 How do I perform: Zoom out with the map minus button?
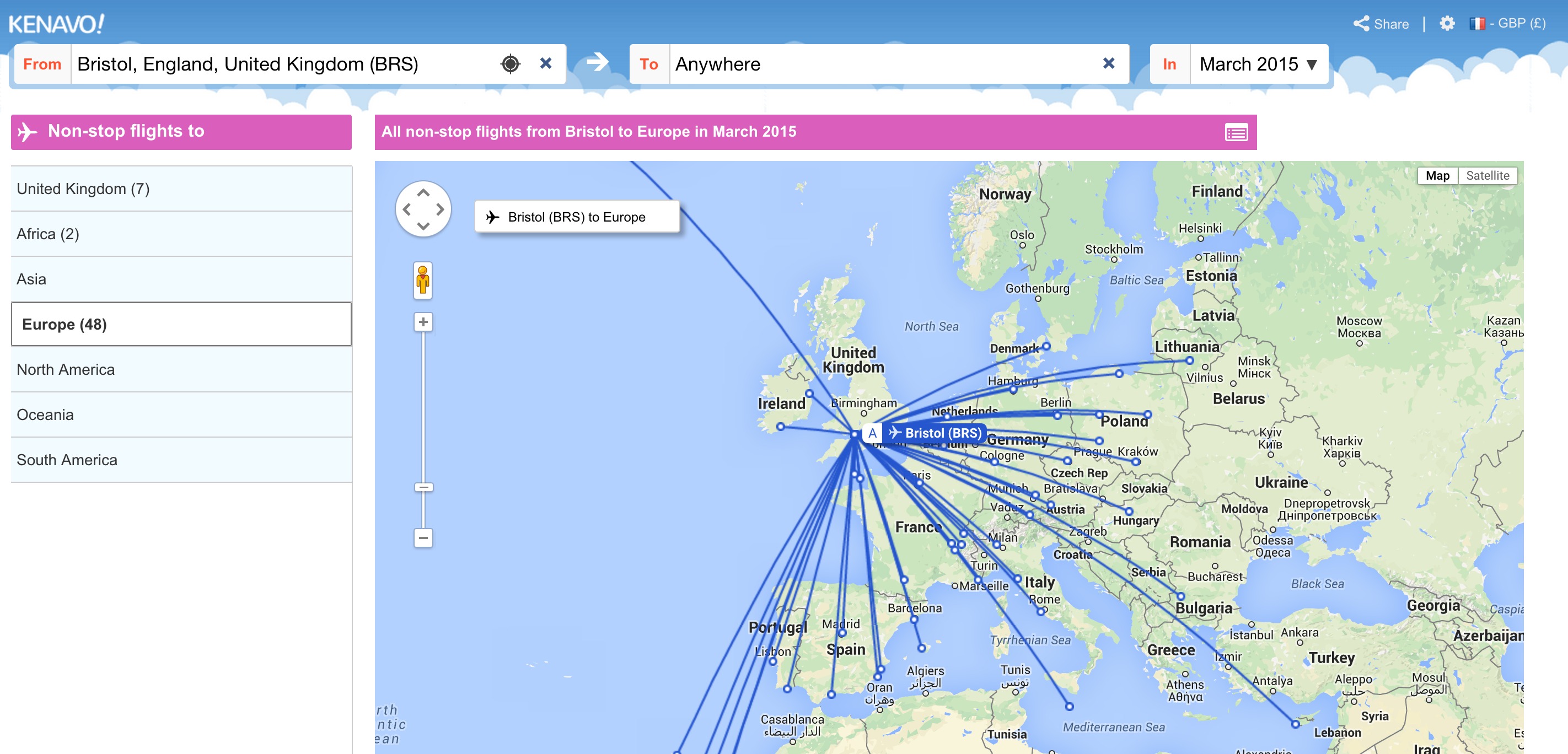[x=423, y=537]
